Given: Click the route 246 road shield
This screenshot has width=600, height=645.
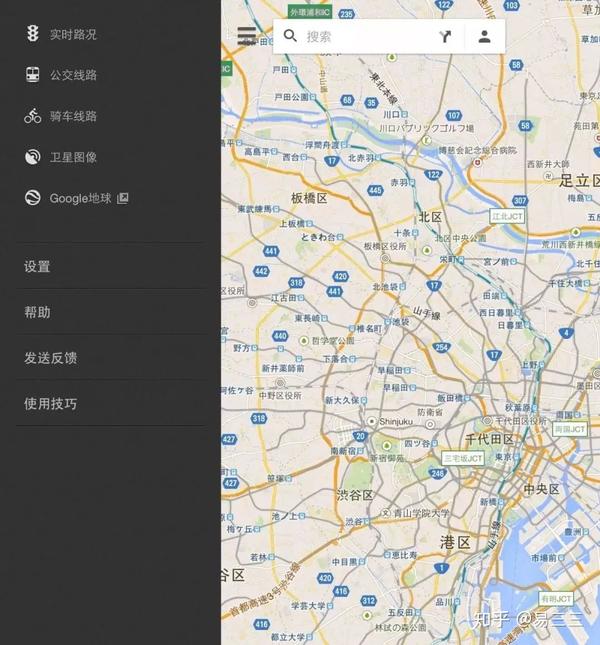Looking at the screenshot, I should click(x=438, y=473).
